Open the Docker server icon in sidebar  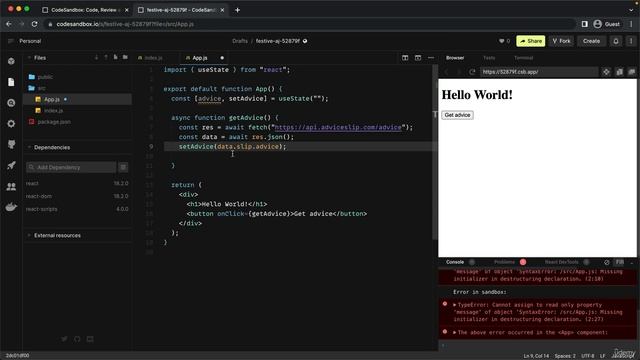11,207
